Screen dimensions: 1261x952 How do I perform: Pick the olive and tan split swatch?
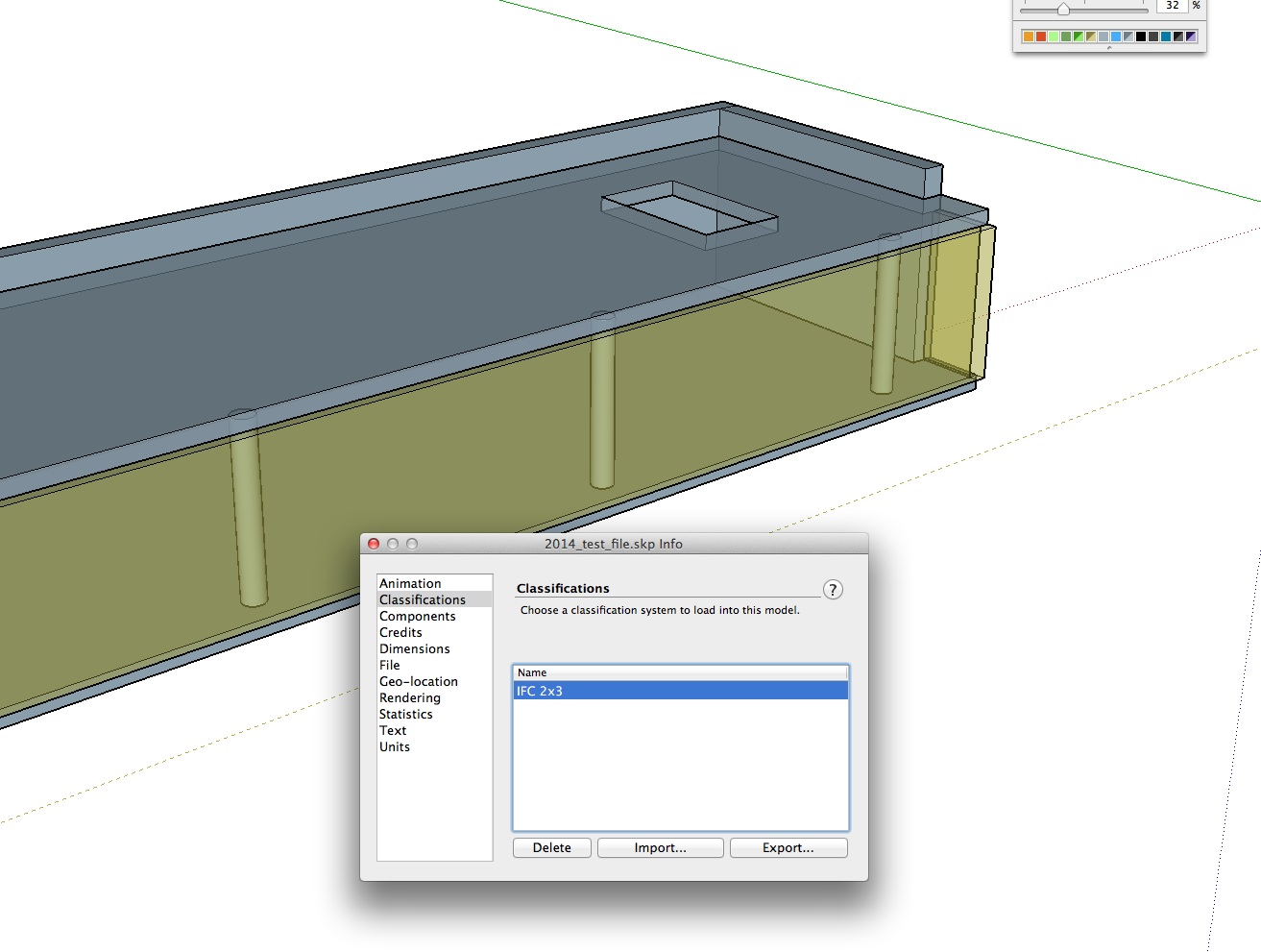click(x=1091, y=37)
